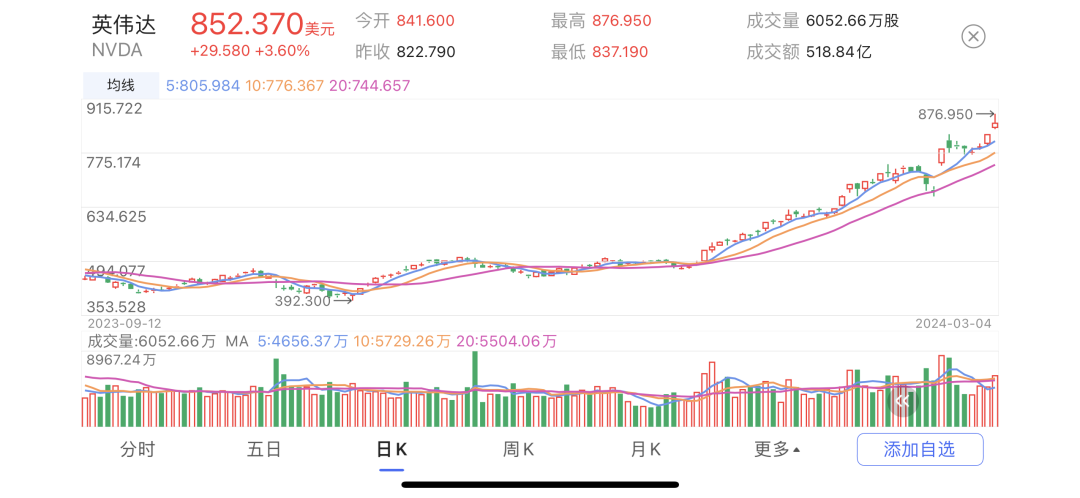Click the current price 852.370
The image size is (1080, 498).
(247, 24)
